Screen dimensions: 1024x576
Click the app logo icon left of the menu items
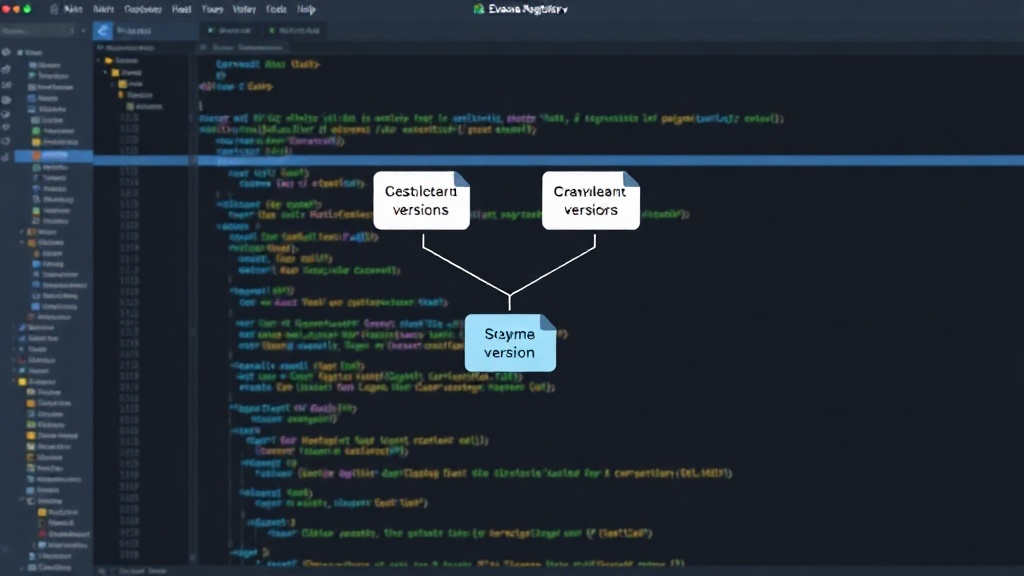click(x=55, y=9)
